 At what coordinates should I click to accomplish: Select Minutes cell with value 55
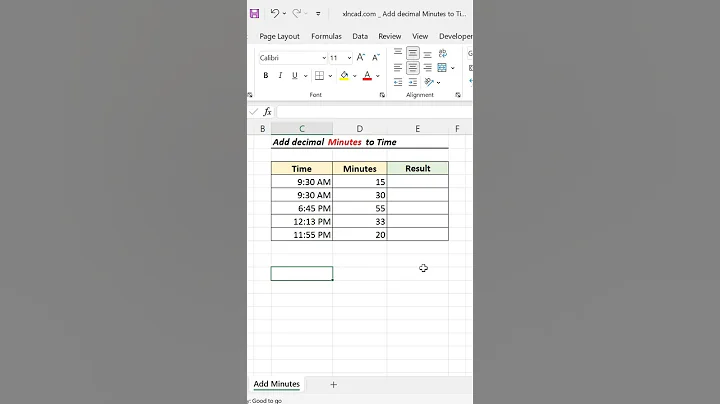360,208
